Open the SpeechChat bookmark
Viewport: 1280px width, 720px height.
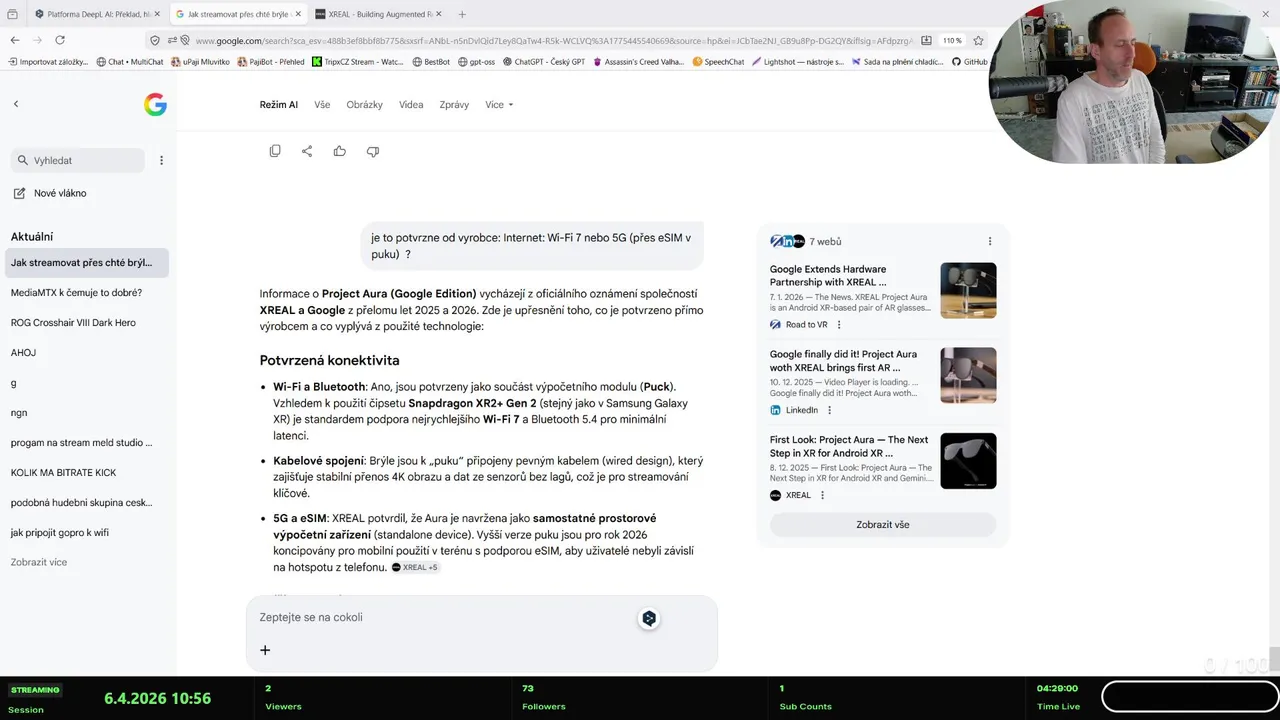(718, 61)
